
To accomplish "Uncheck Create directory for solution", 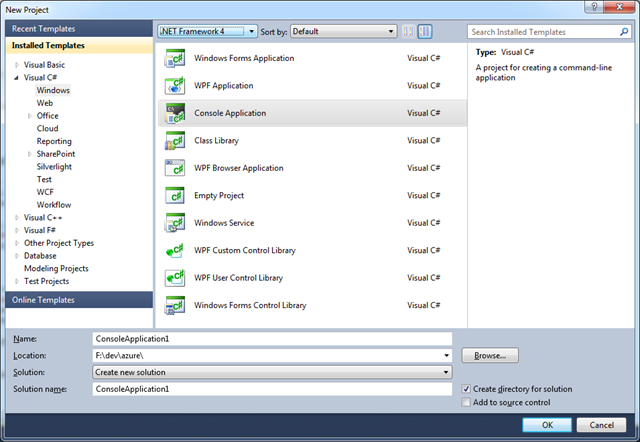I will point(467,388).
